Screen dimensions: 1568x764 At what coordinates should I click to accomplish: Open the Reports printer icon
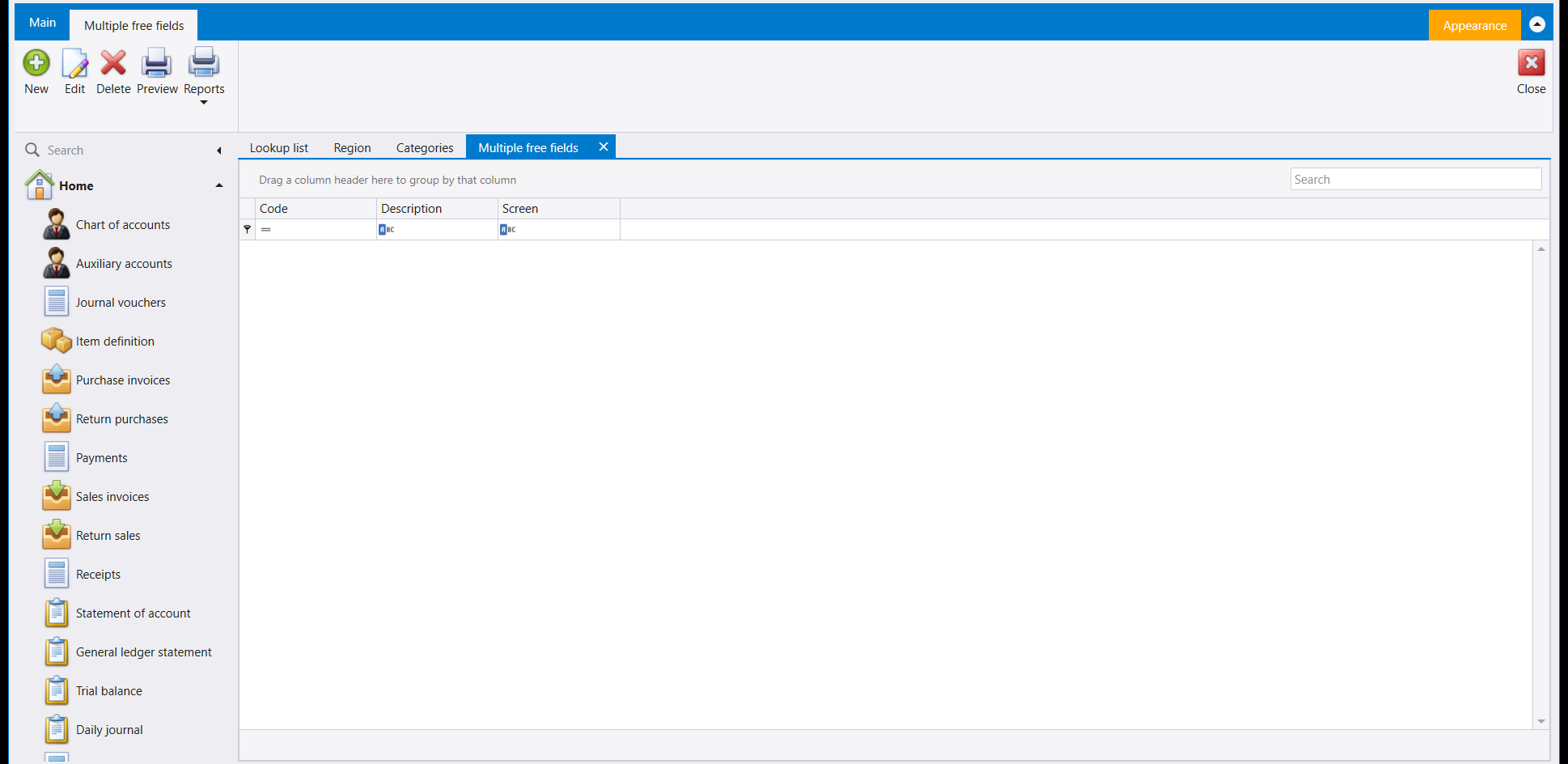[x=204, y=62]
